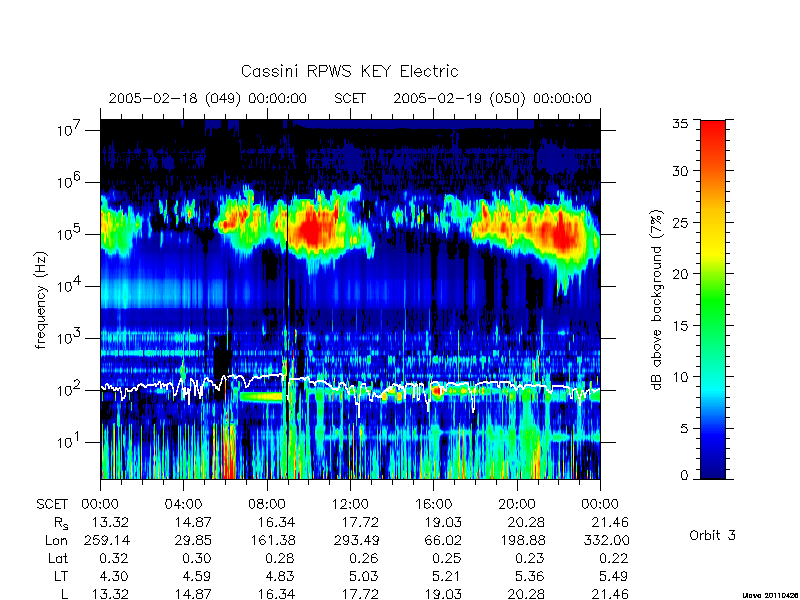Click the 'frequency (Hz)' axis label
Viewport: 800px width, 600px height.
tap(41, 300)
